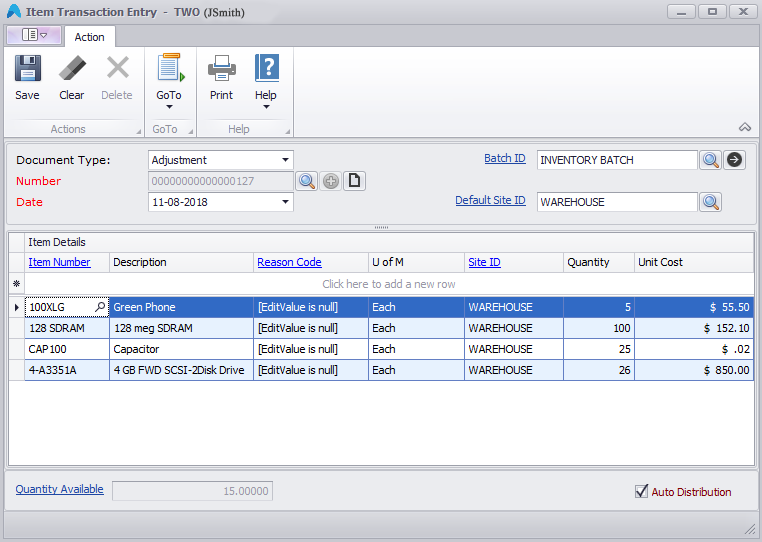The image size is (762, 542).
Task: Click the plus icon next to Number
Action: (x=331, y=181)
